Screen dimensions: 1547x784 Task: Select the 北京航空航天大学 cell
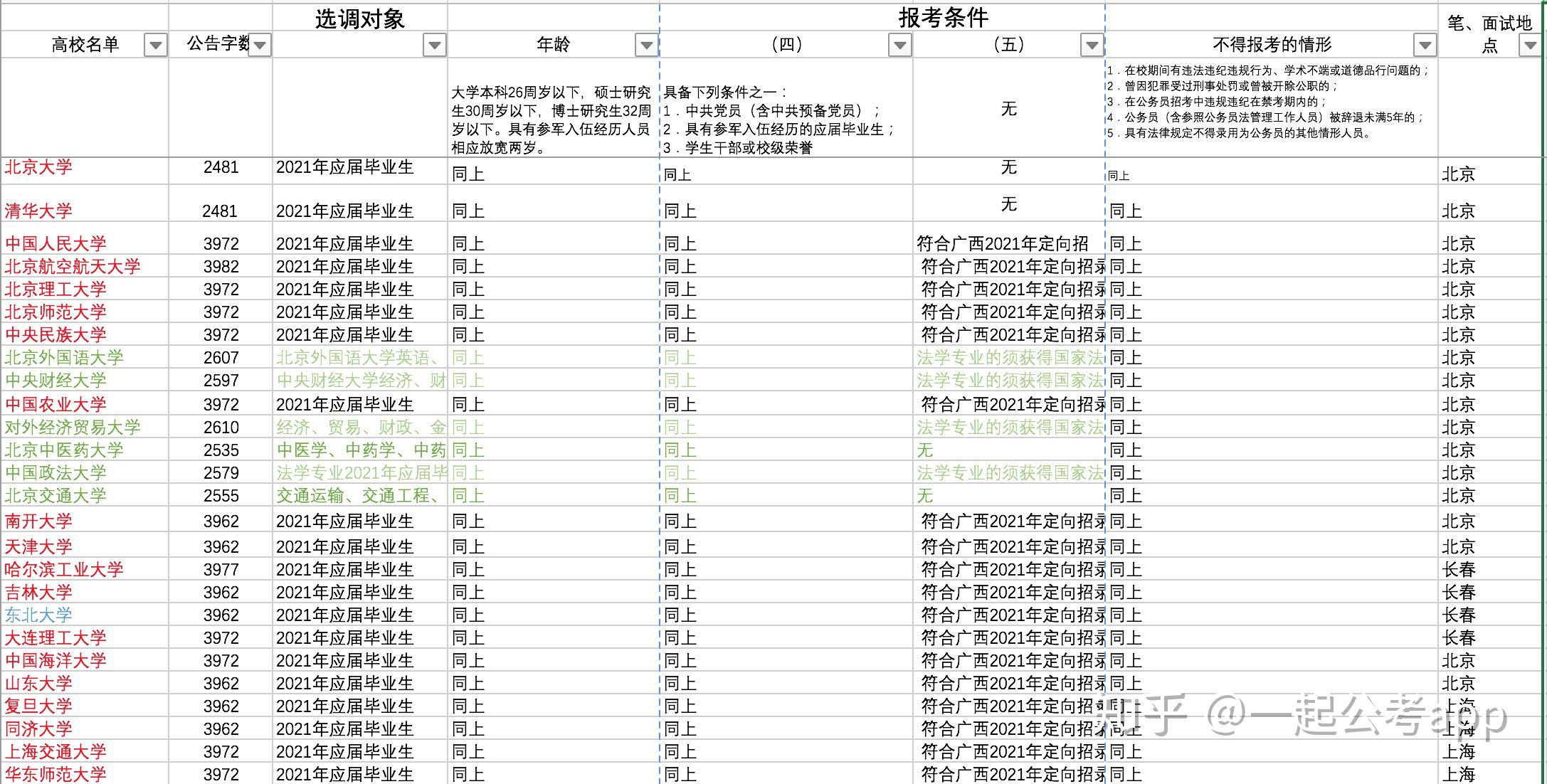pyautogui.click(x=85, y=266)
